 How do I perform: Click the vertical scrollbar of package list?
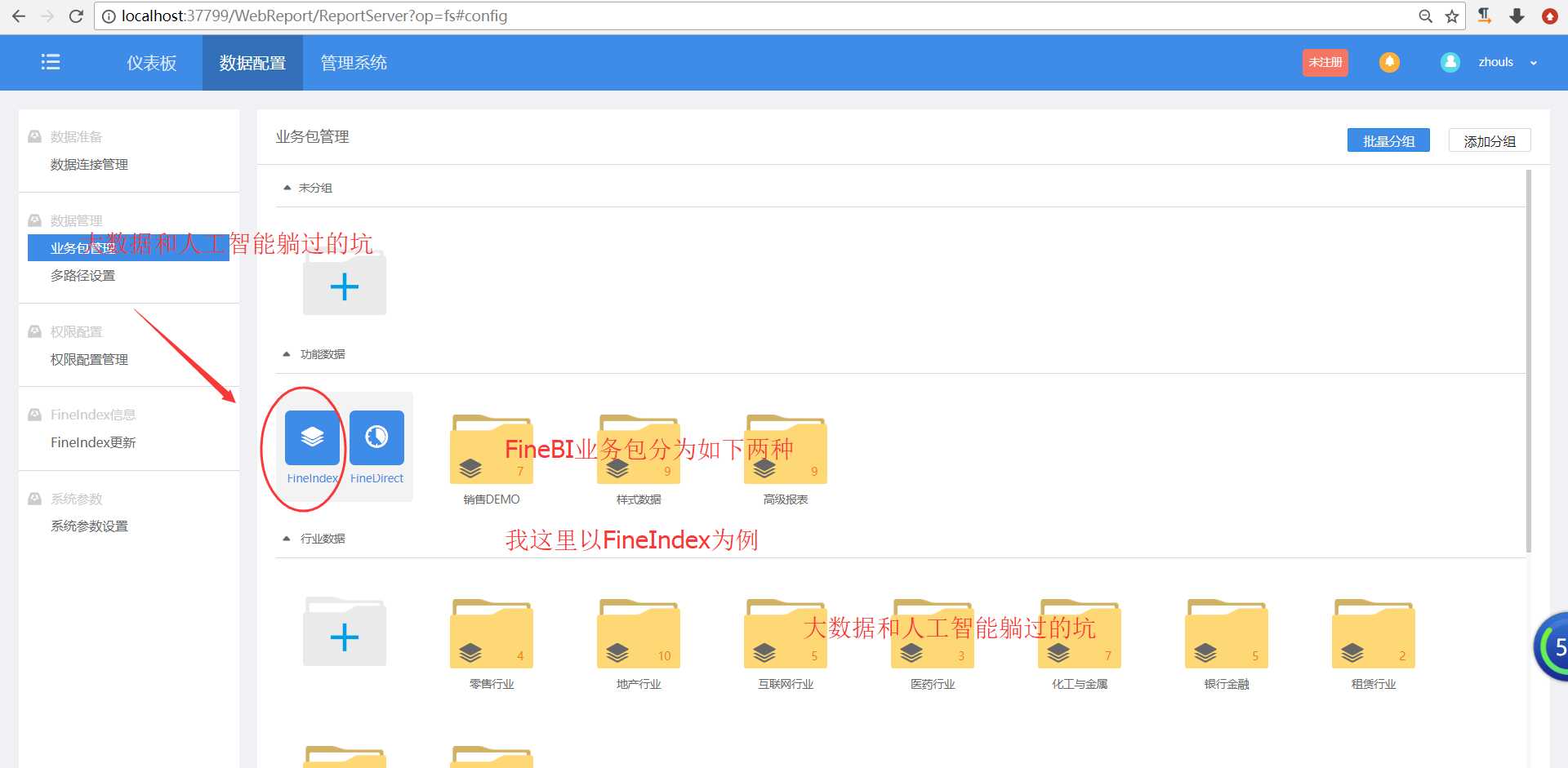1529,361
